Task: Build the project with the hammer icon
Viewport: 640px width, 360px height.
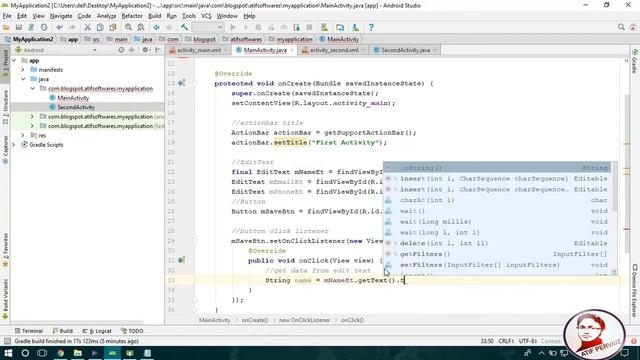Action: (184, 27)
